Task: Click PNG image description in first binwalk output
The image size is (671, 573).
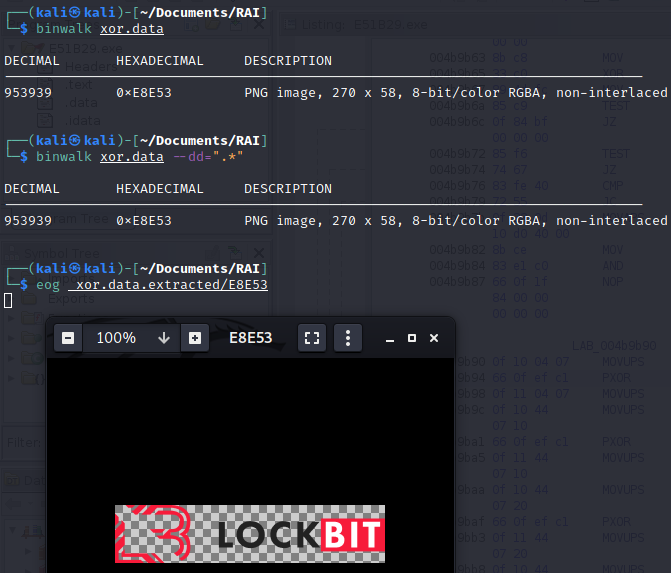Action: click(x=455, y=93)
